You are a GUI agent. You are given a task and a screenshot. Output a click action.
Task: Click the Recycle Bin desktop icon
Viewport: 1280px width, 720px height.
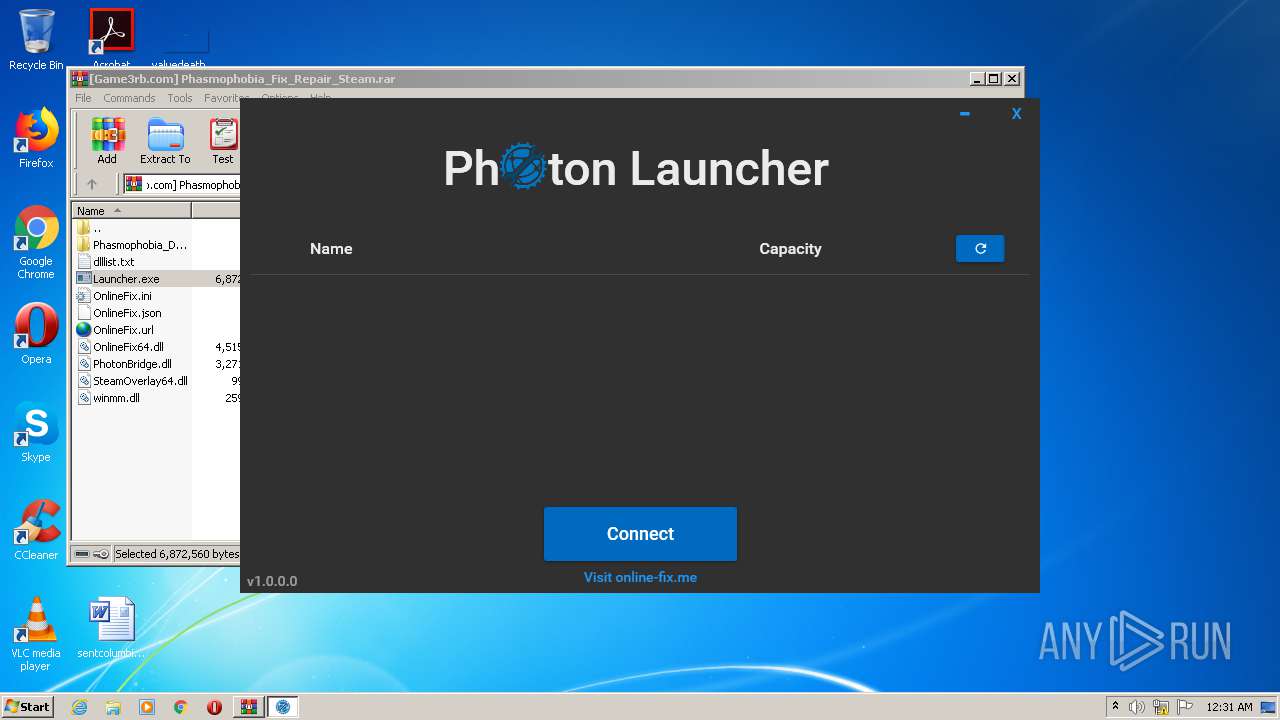(x=36, y=40)
